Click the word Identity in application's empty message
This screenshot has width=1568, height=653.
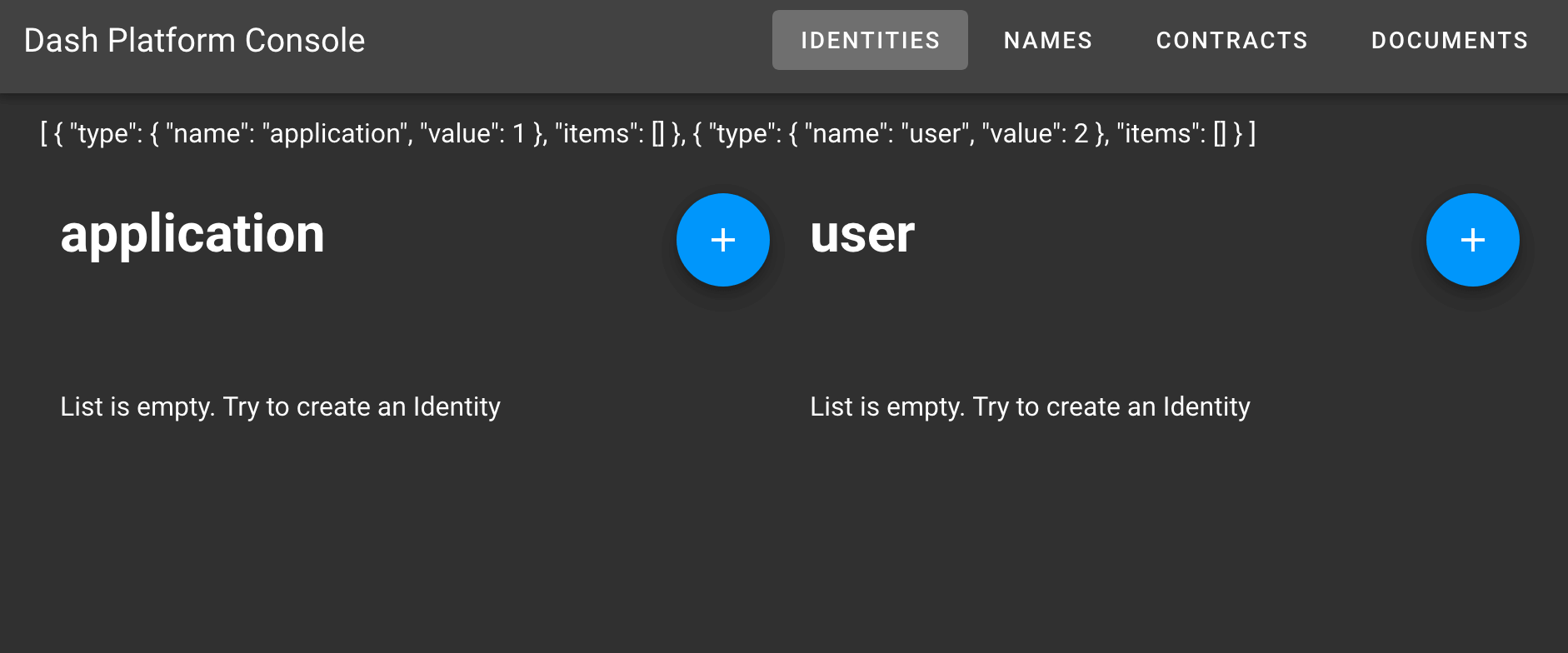457,406
